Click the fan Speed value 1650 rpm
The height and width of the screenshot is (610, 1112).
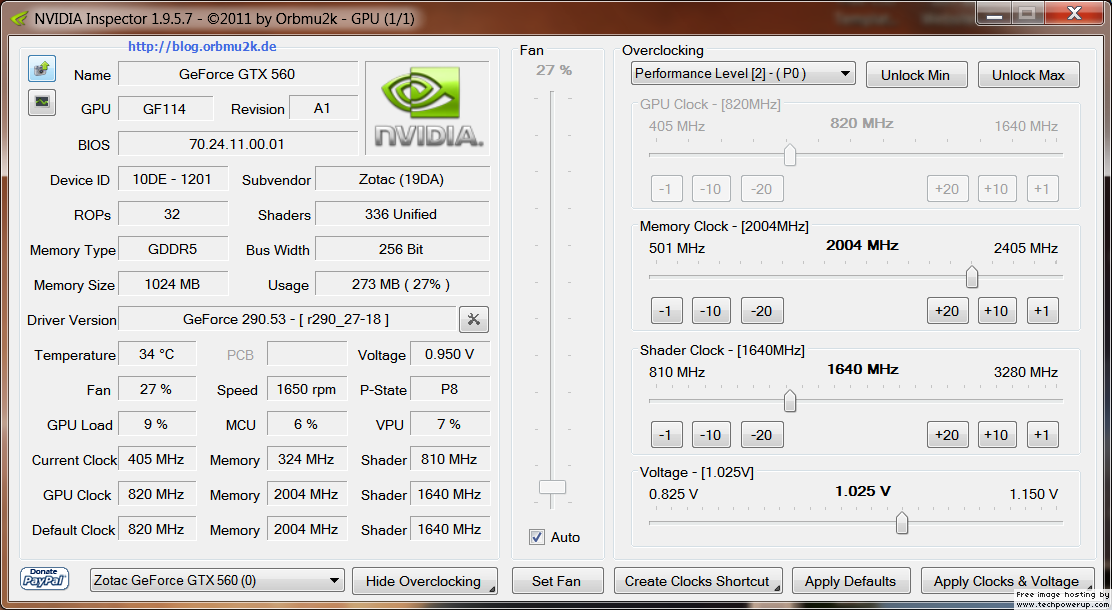(306, 389)
